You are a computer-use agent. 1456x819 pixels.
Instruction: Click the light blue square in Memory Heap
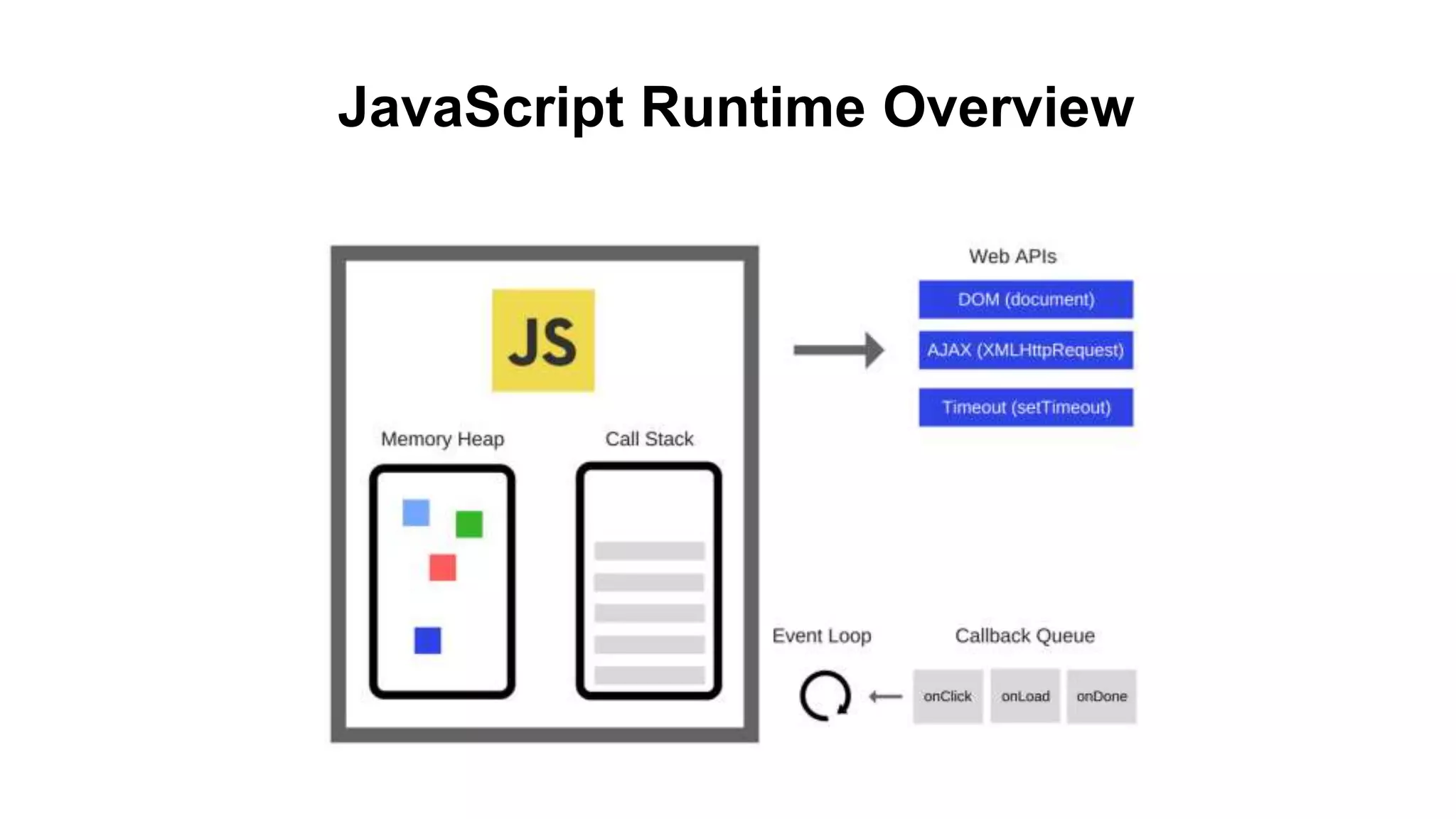click(416, 513)
